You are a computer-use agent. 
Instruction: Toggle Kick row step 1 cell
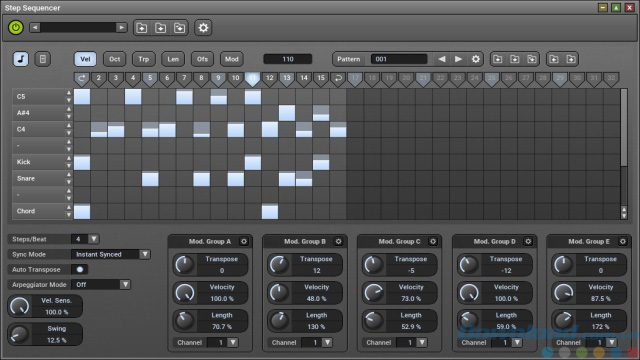(x=82, y=162)
